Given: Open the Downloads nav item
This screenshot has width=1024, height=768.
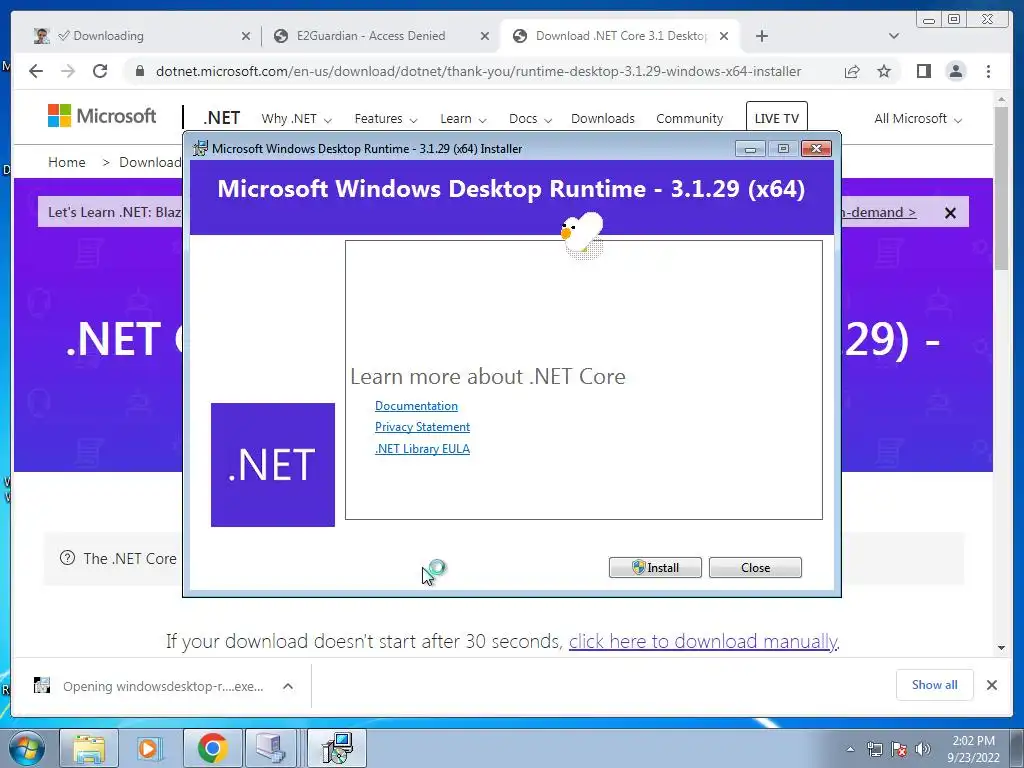Looking at the screenshot, I should click(603, 119).
